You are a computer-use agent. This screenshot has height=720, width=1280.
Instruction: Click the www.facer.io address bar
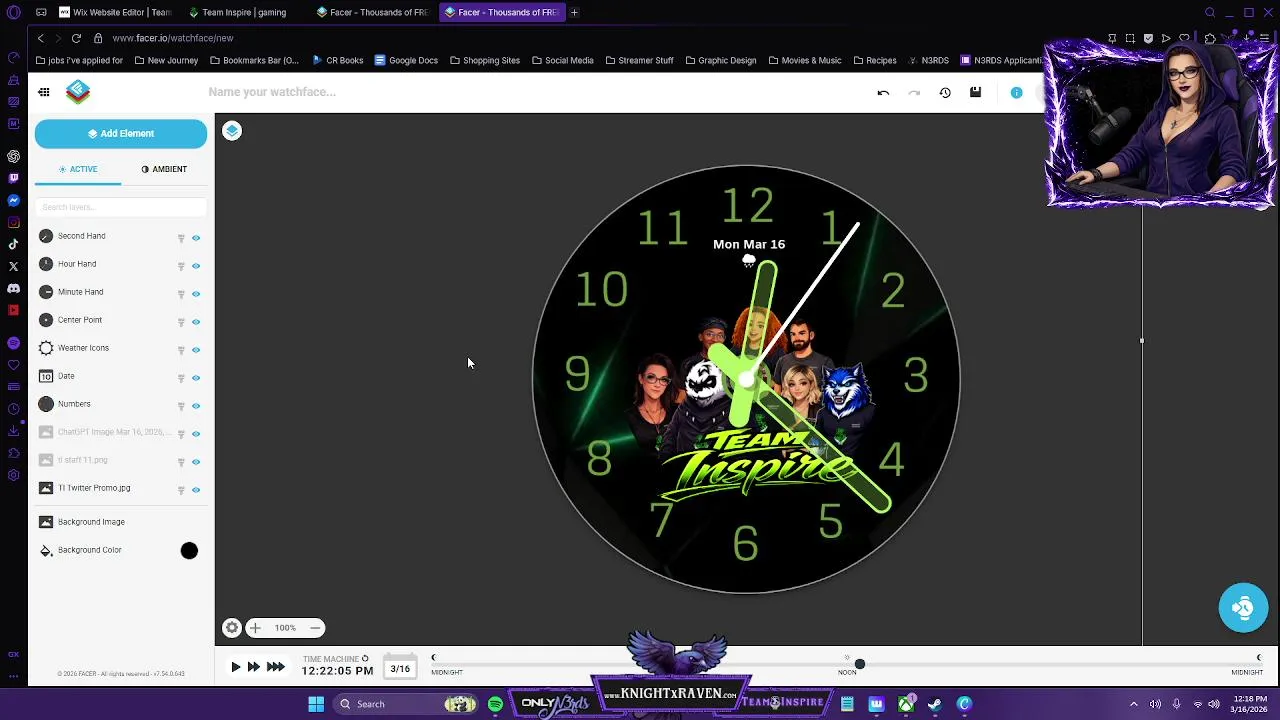(173, 38)
